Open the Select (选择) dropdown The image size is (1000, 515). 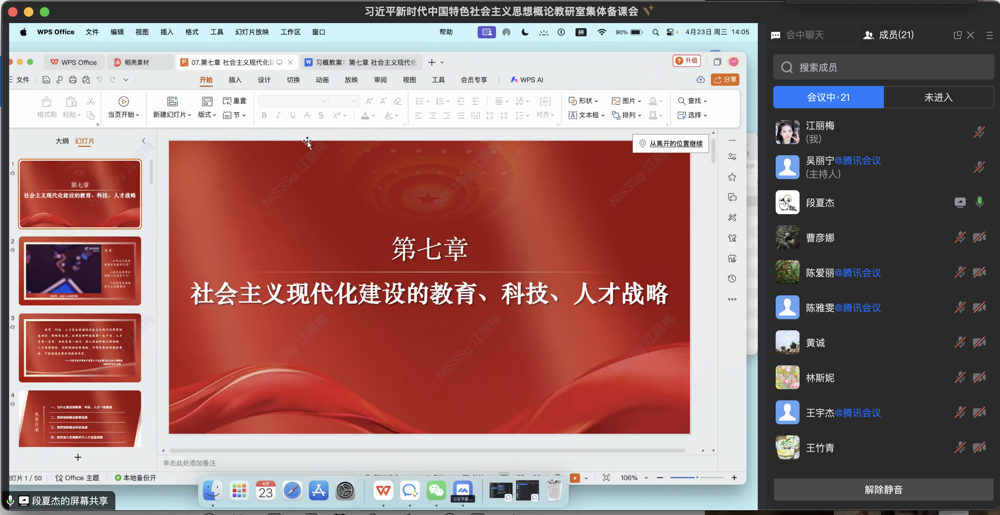(x=693, y=115)
